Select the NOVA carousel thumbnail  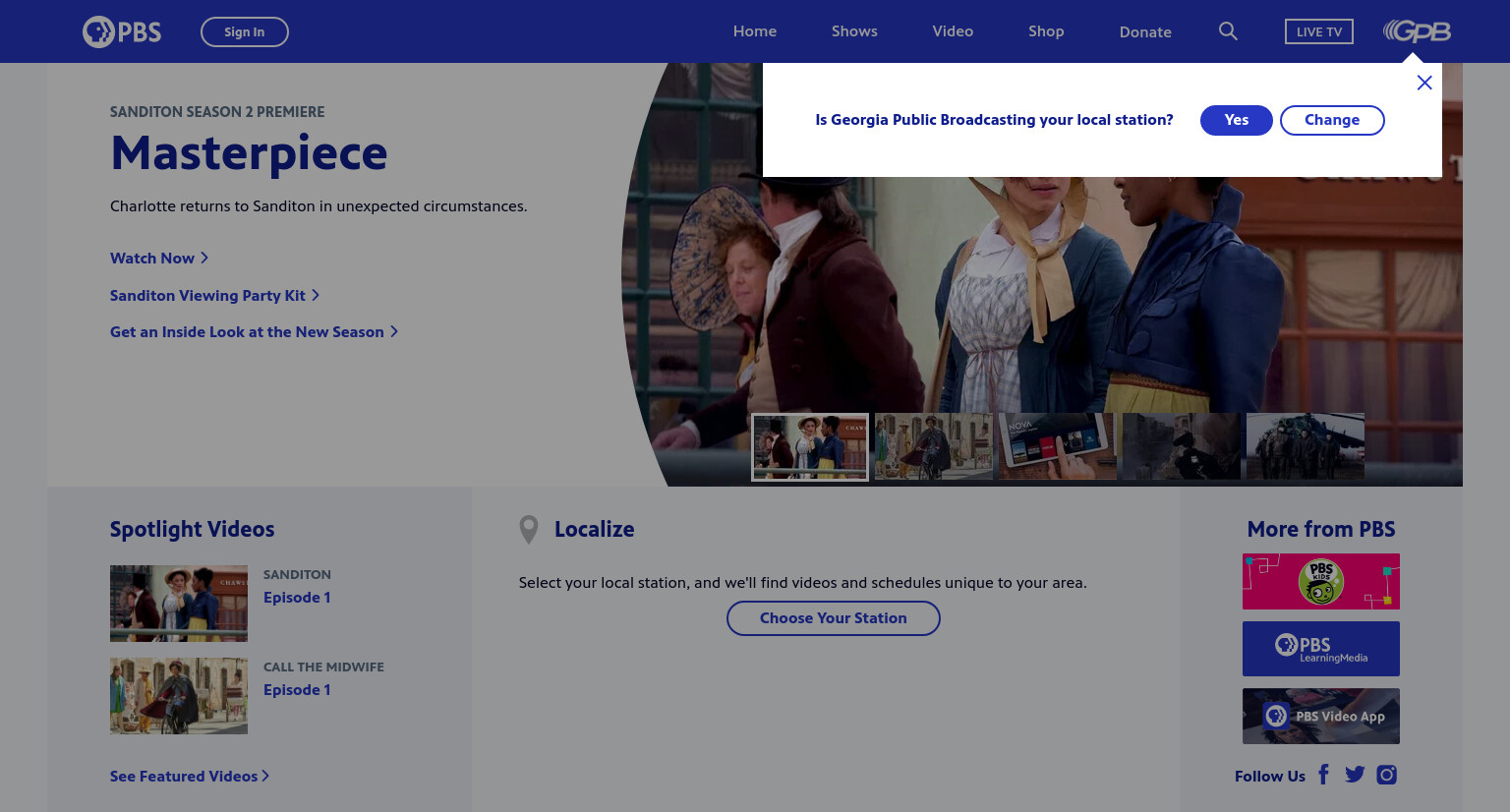point(1058,446)
